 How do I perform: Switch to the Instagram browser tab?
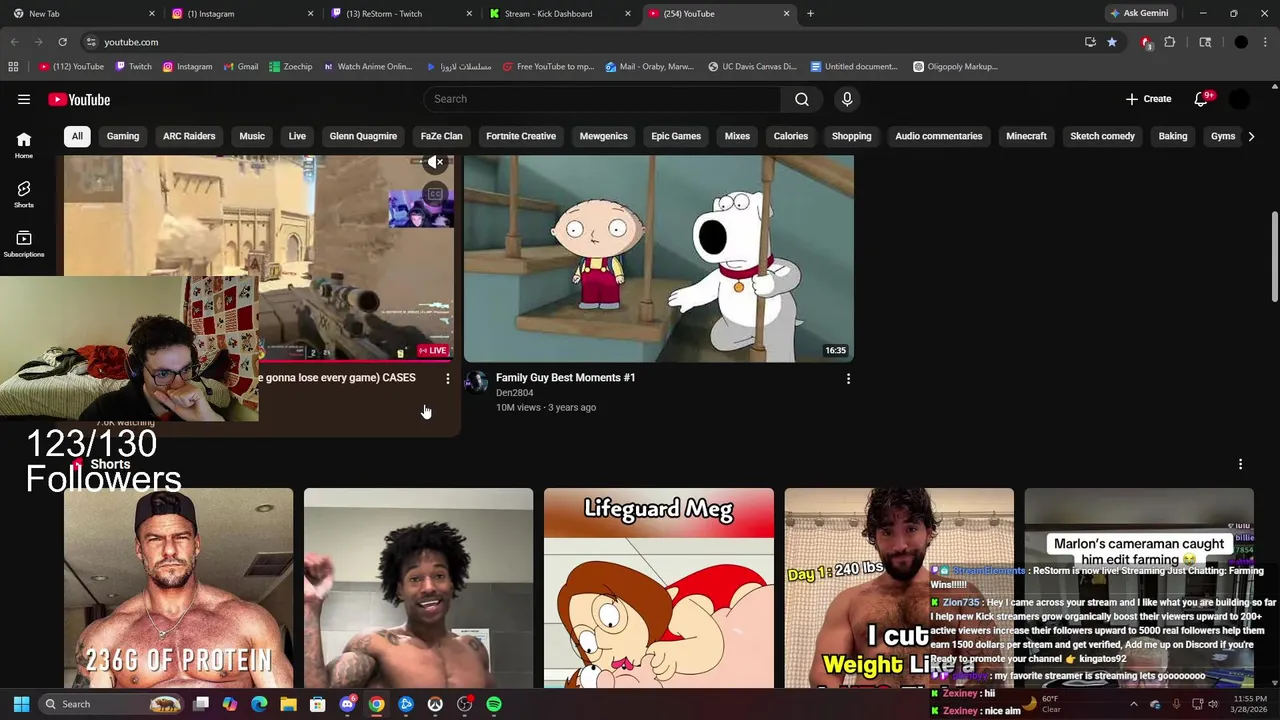[x=240, y=14]
